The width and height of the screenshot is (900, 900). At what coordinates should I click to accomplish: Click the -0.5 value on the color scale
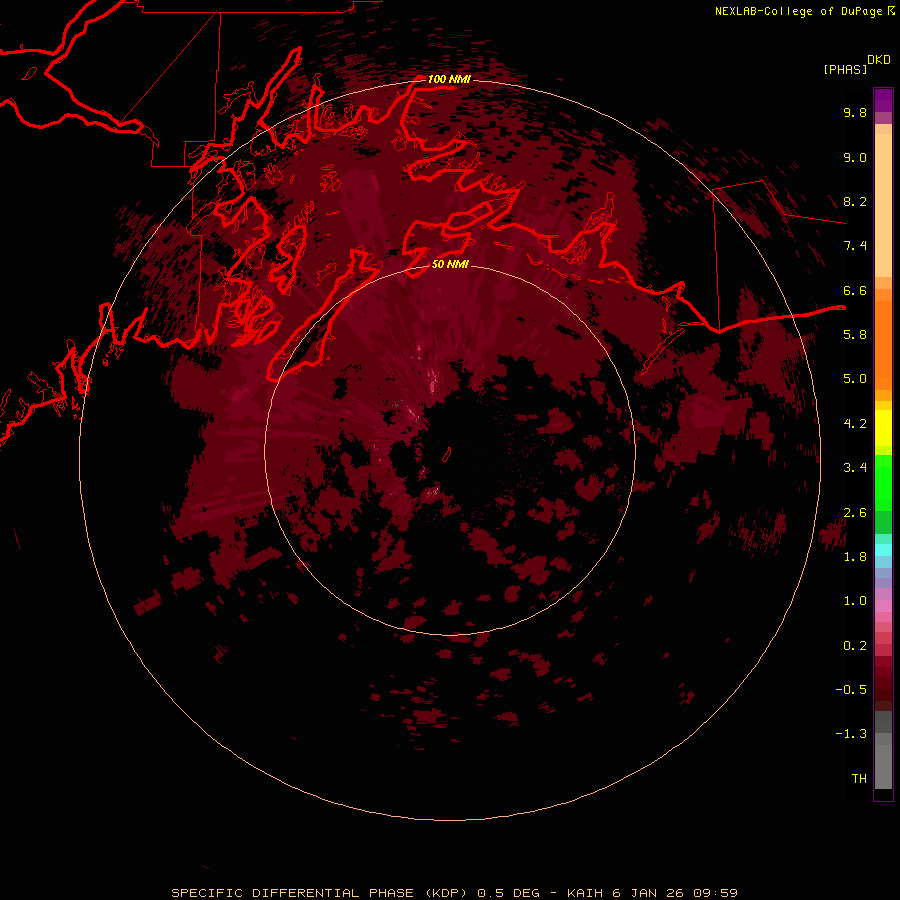[x=851, y=690]
